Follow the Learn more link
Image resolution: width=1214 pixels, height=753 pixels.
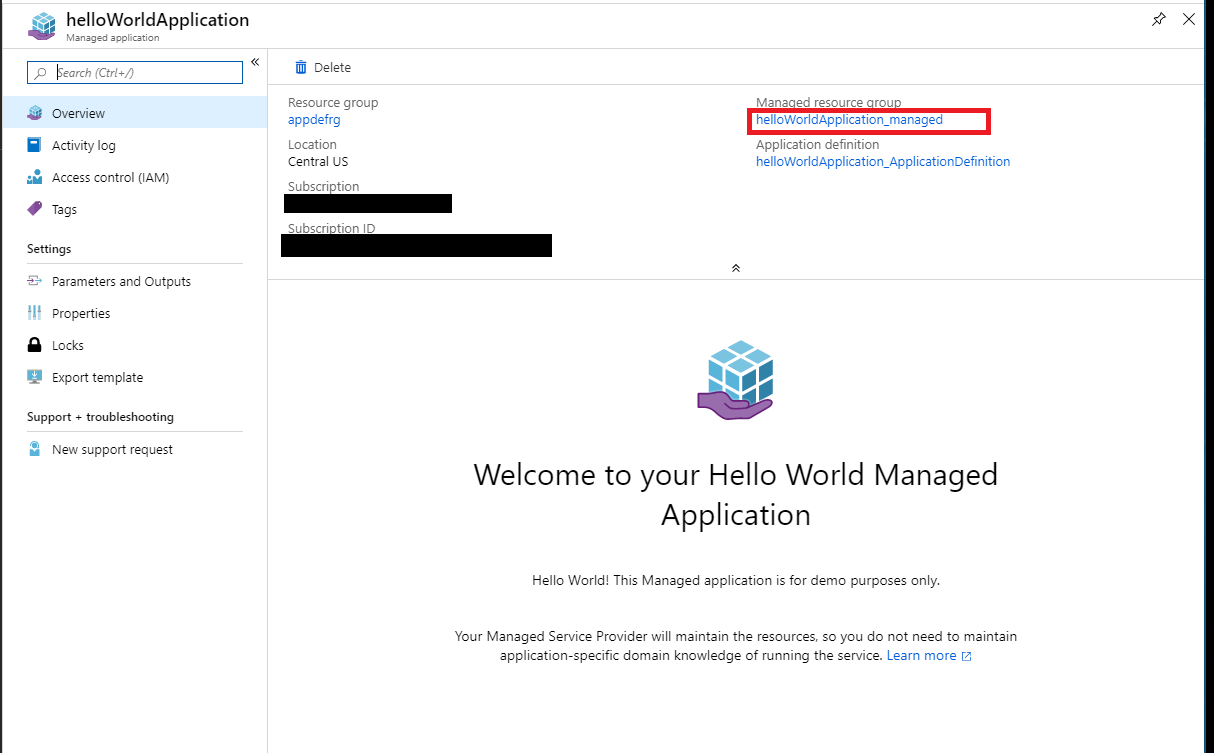[x=921, y=656]
